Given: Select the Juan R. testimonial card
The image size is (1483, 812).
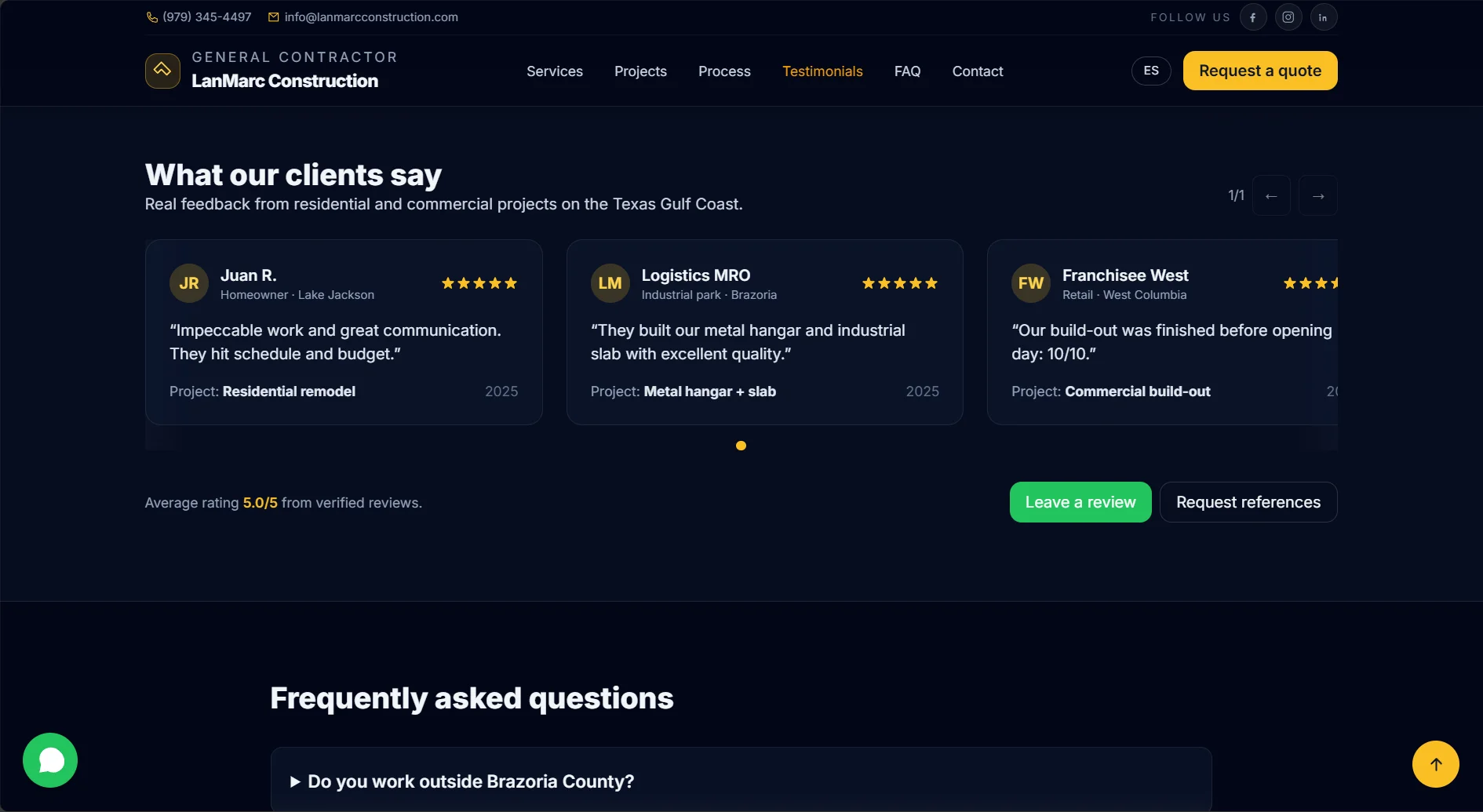Looking at the screenshot, I should coord(344,332).
